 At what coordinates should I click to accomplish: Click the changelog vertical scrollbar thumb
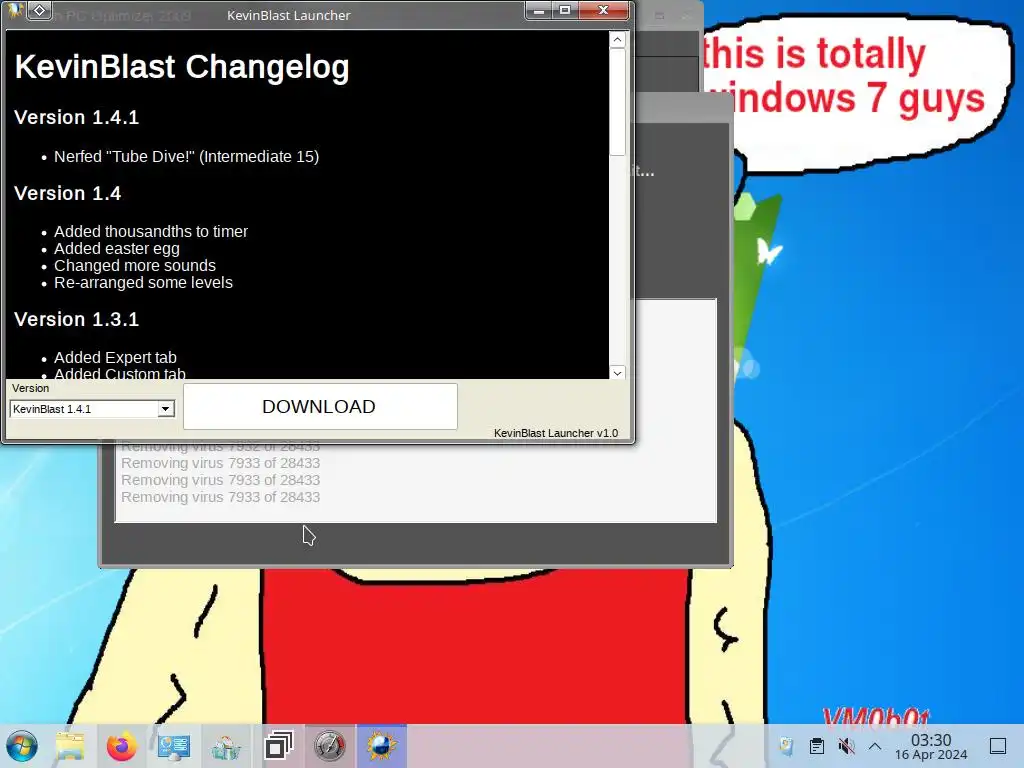pos(617,102)
